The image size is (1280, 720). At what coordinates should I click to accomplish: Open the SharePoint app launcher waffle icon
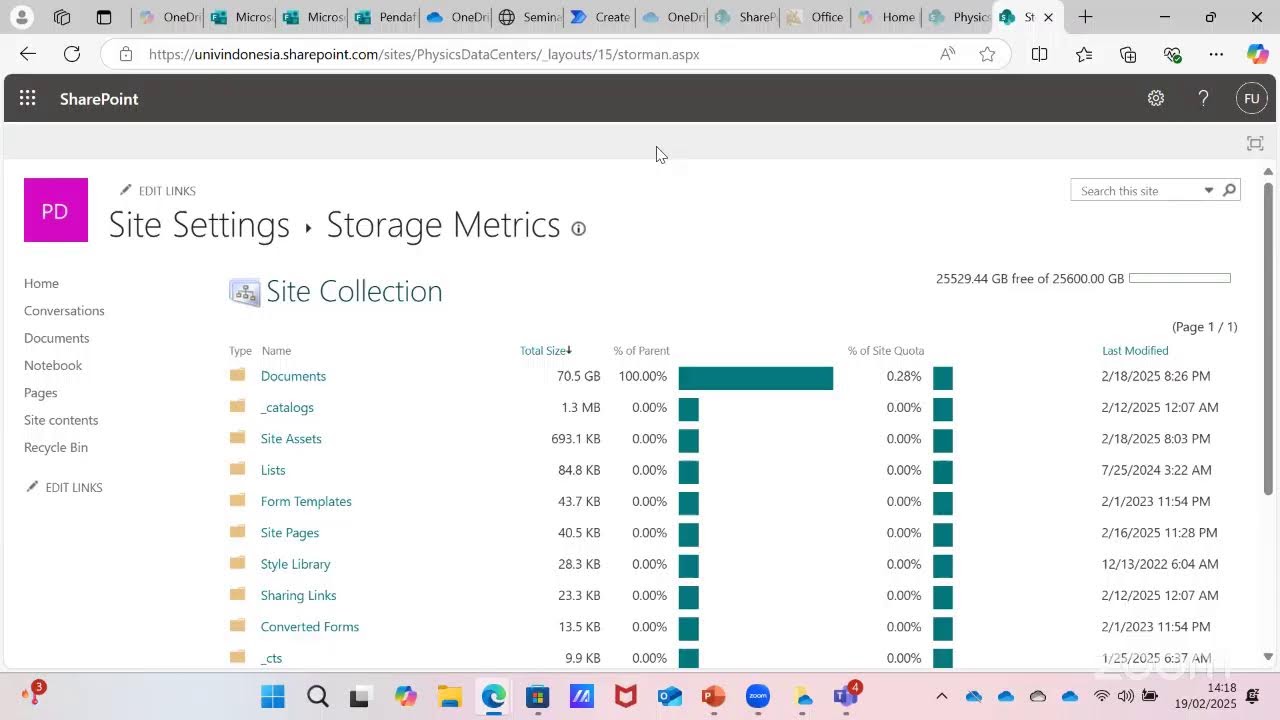[27, 98]
